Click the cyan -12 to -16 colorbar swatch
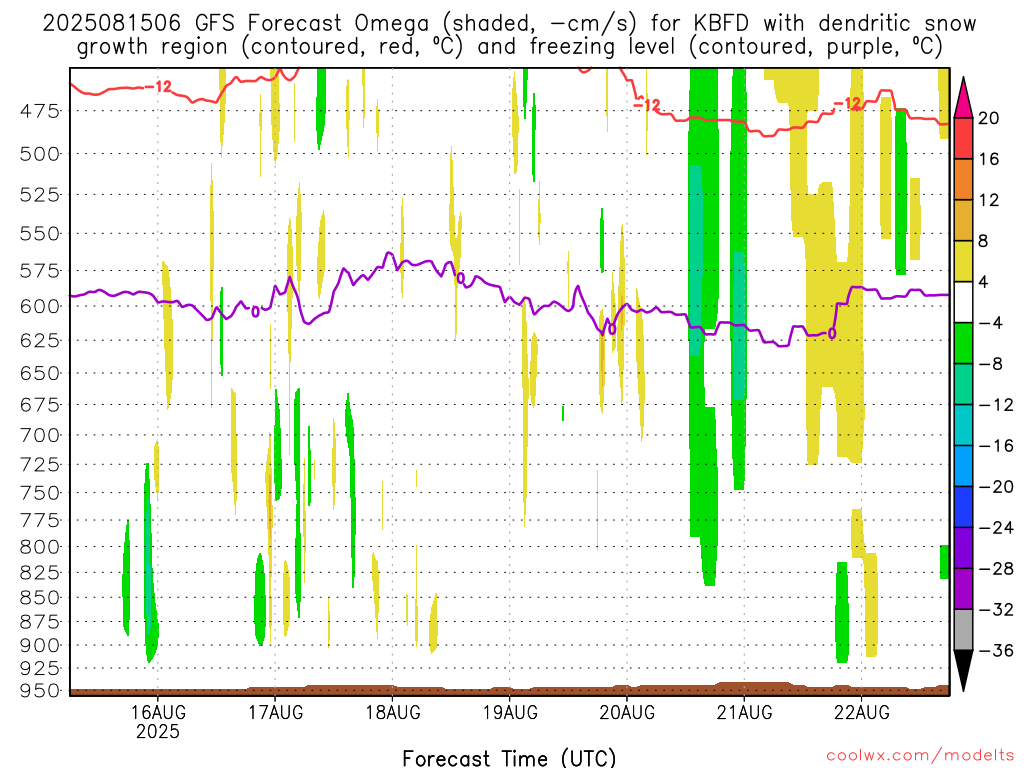Viewport: 1024px width, 768px height. pos(963,424)
